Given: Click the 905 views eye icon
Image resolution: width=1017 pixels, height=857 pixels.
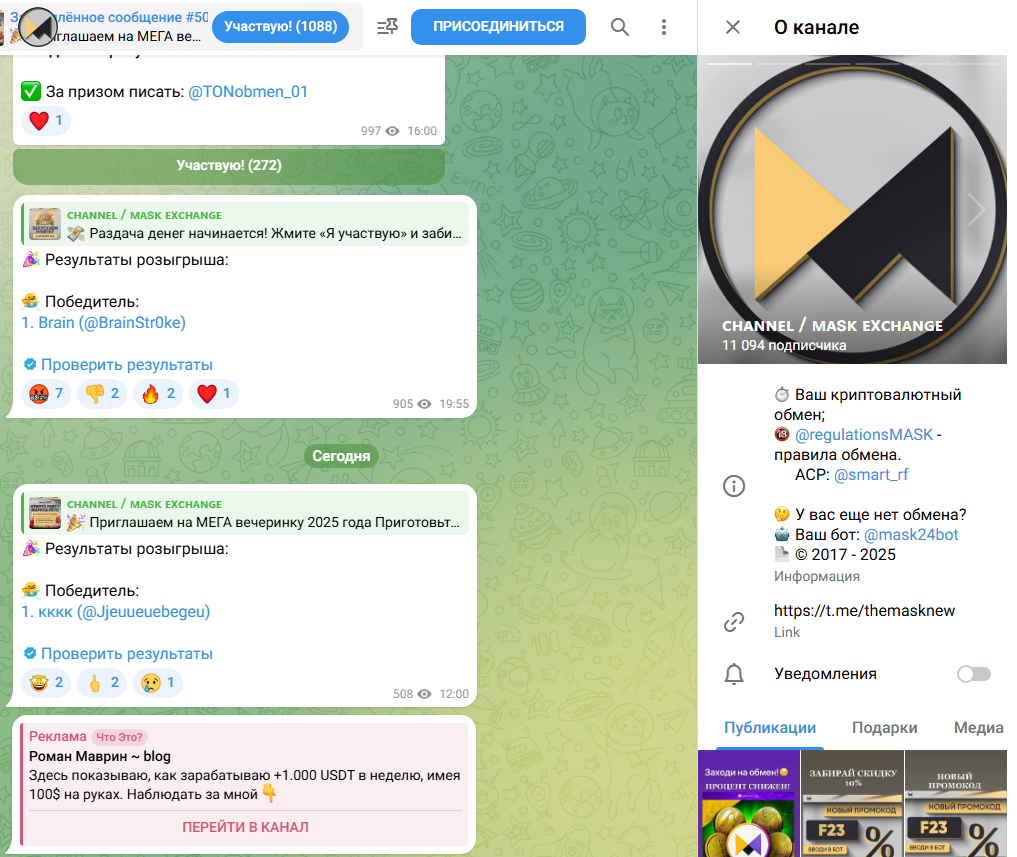Looking at the screenshot, I should pos(424,404).
